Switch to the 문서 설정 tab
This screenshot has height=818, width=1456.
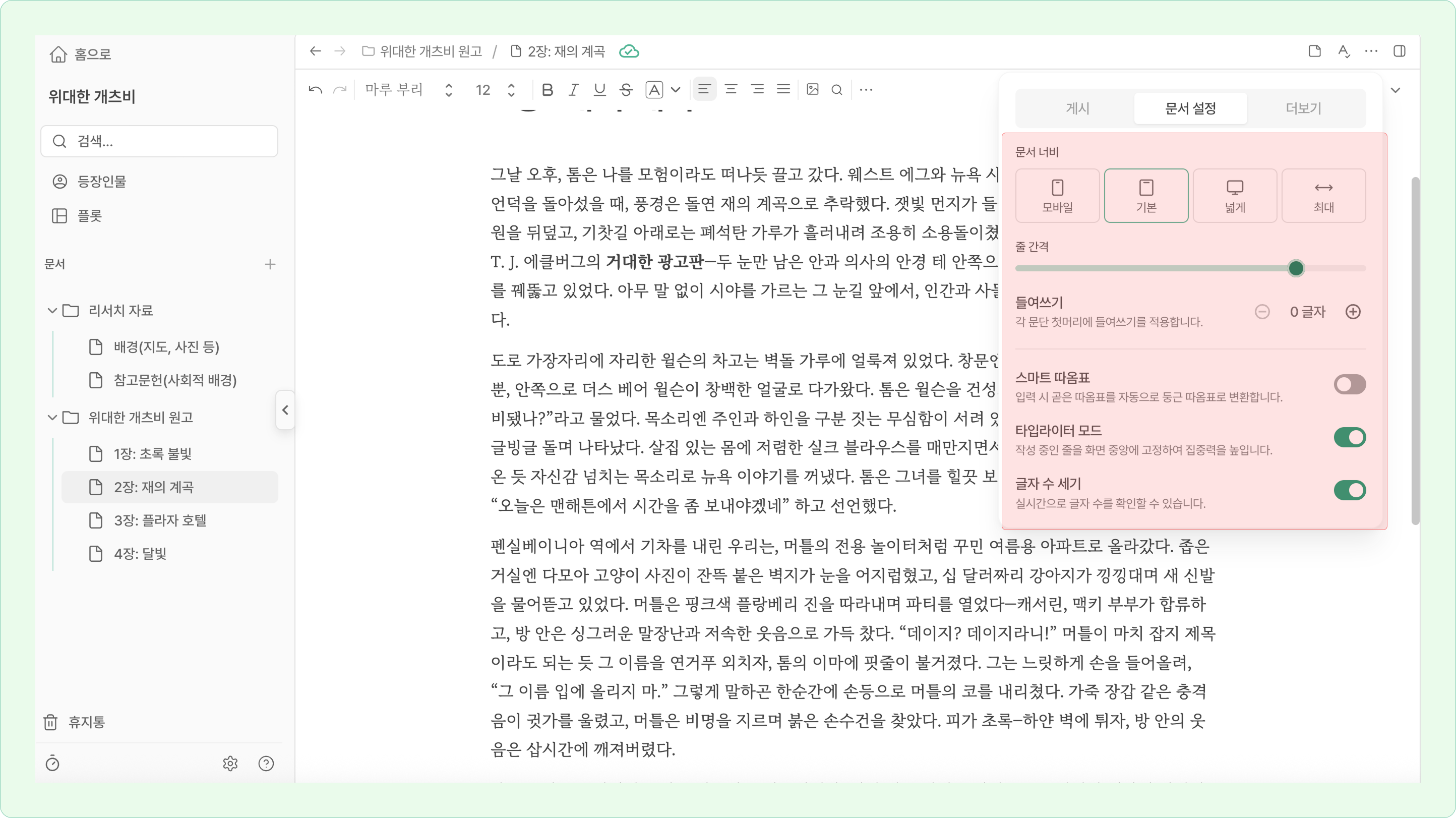[x=1190, y=108]
